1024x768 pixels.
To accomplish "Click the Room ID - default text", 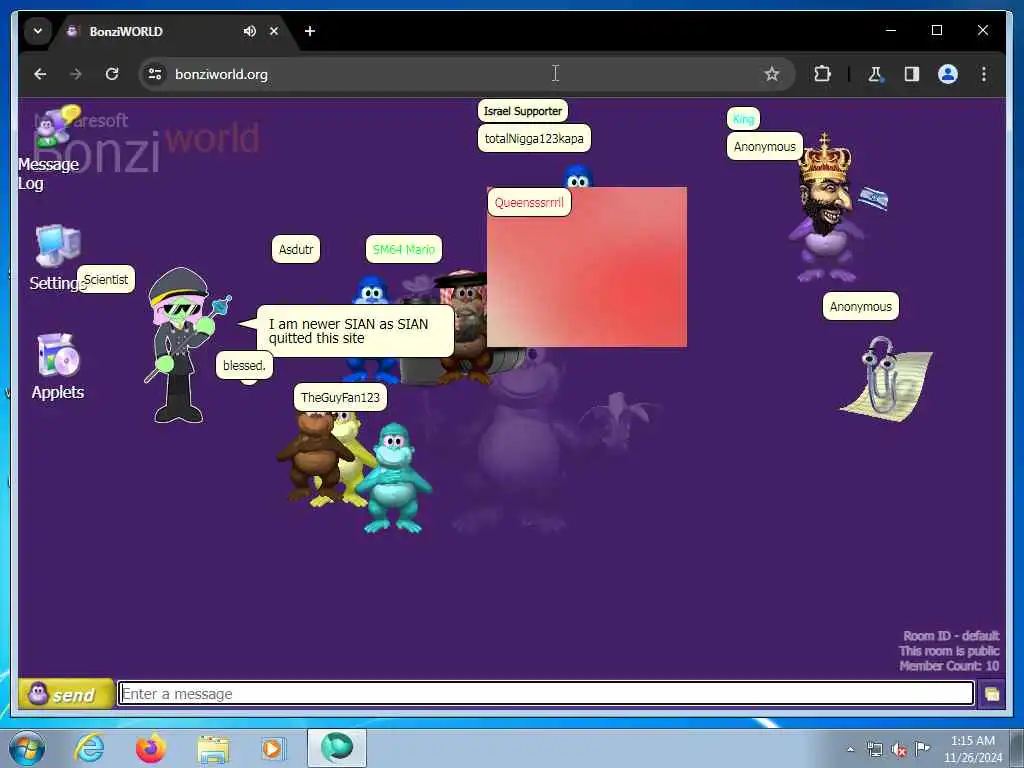I will pos(951,635).
